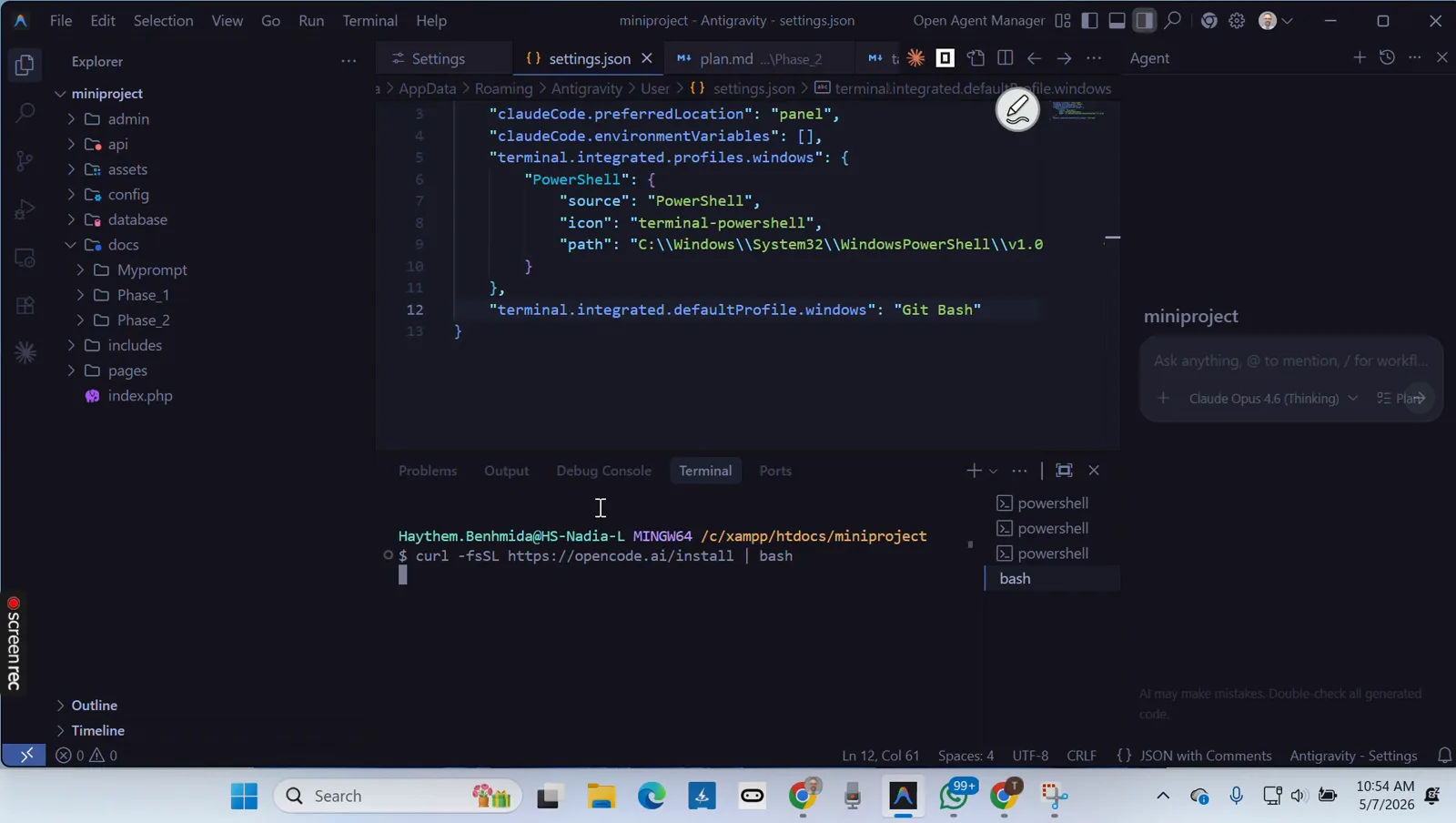Open File Explorer from taskbar
The image size is (1456, 823).
(x=601, y=796)
